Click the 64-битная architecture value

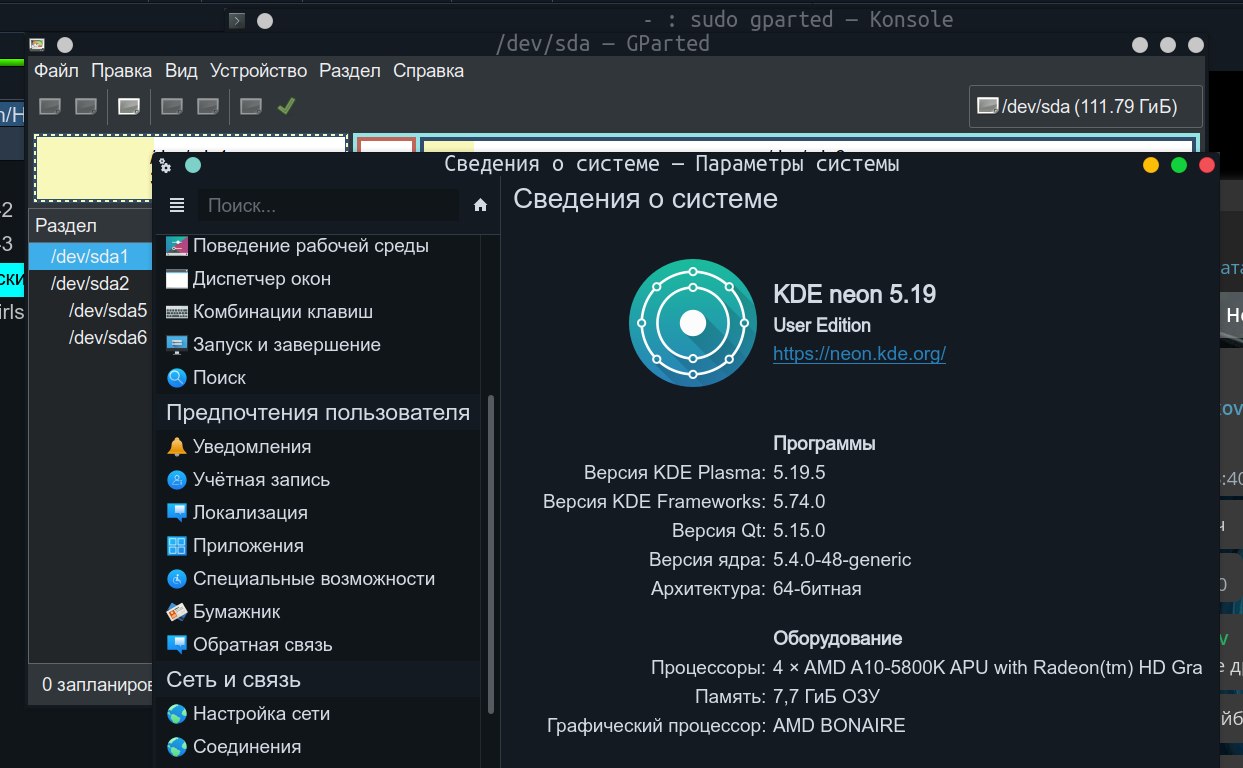pos(817,589)
